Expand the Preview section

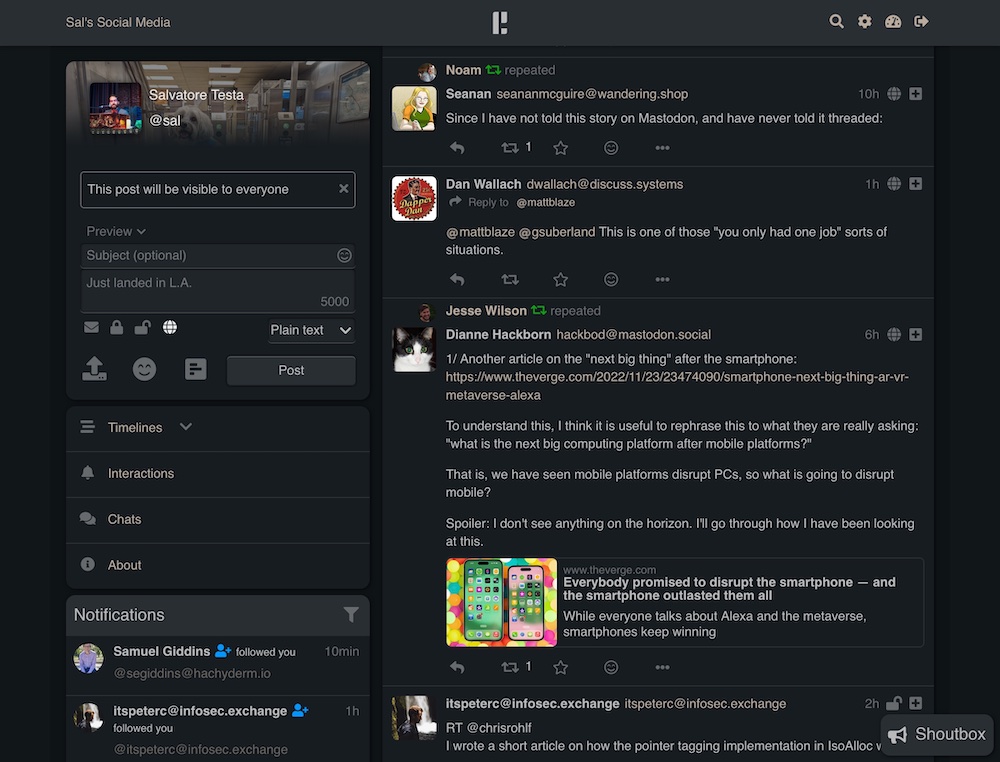(x=116, y=231)
